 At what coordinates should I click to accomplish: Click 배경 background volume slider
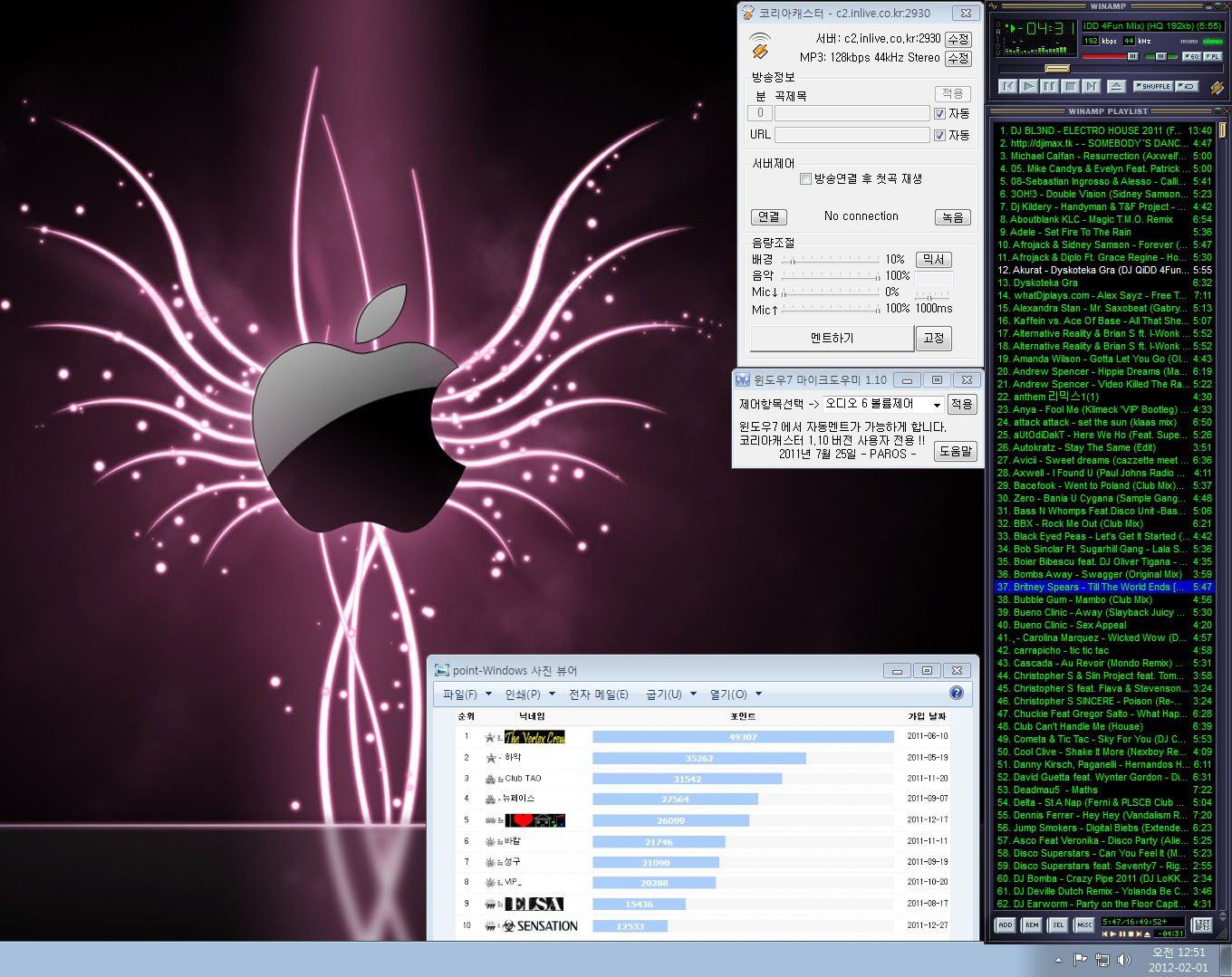tap(831, 260)
